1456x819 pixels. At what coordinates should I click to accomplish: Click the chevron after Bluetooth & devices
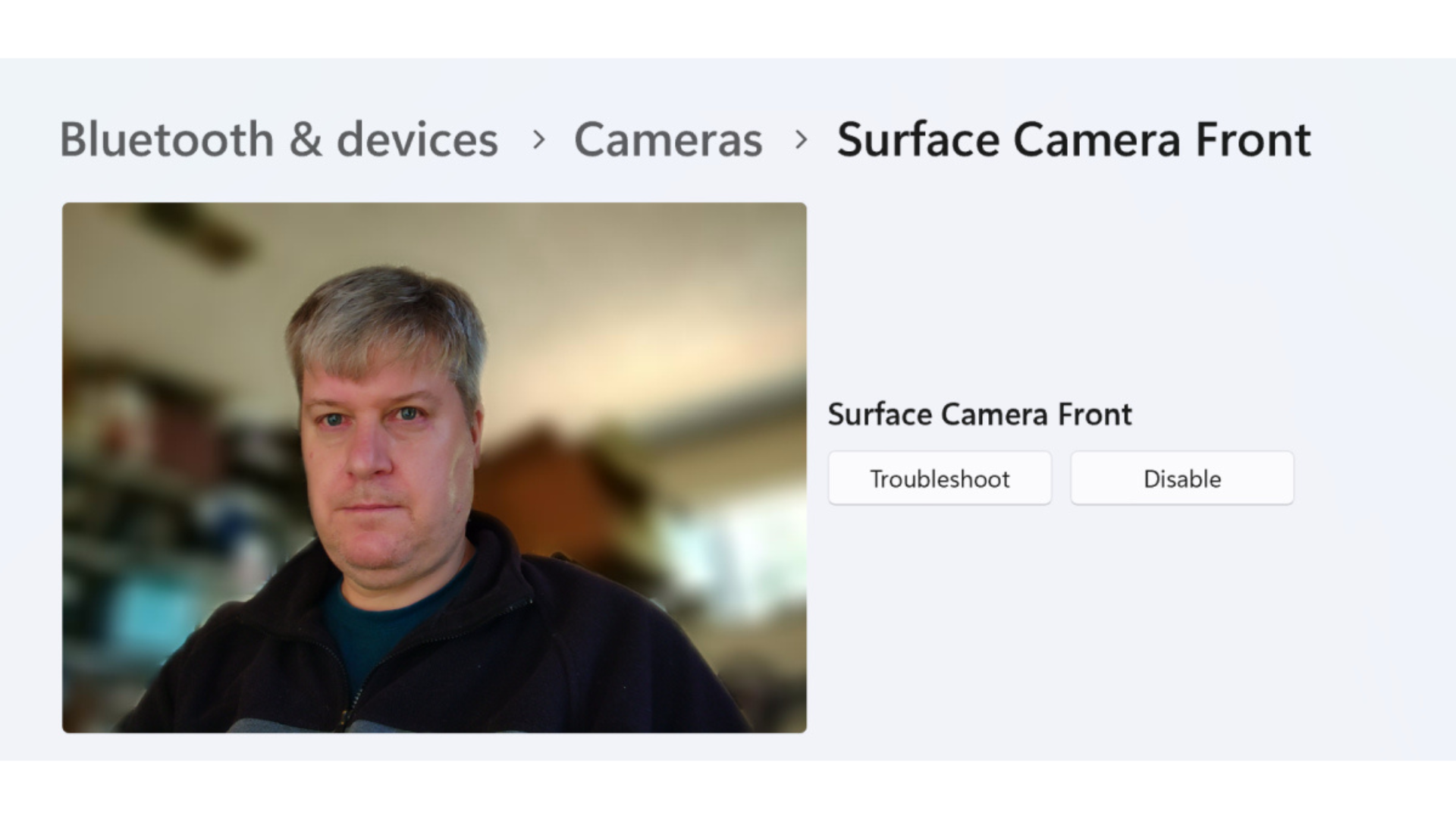(538, 140)
